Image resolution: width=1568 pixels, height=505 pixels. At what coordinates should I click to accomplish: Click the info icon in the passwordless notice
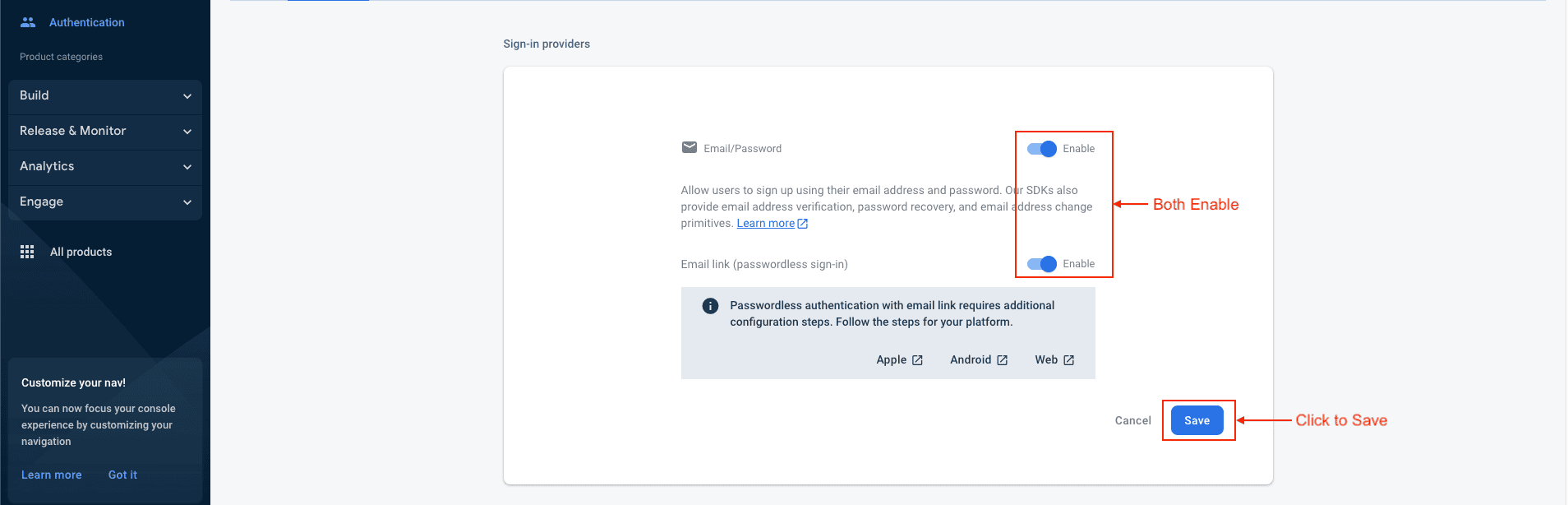coord(711,306)
